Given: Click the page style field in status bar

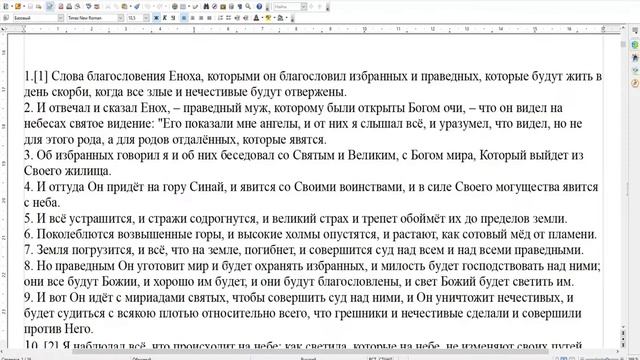Looking at the screenshot, I should click(x=141, y=358).
